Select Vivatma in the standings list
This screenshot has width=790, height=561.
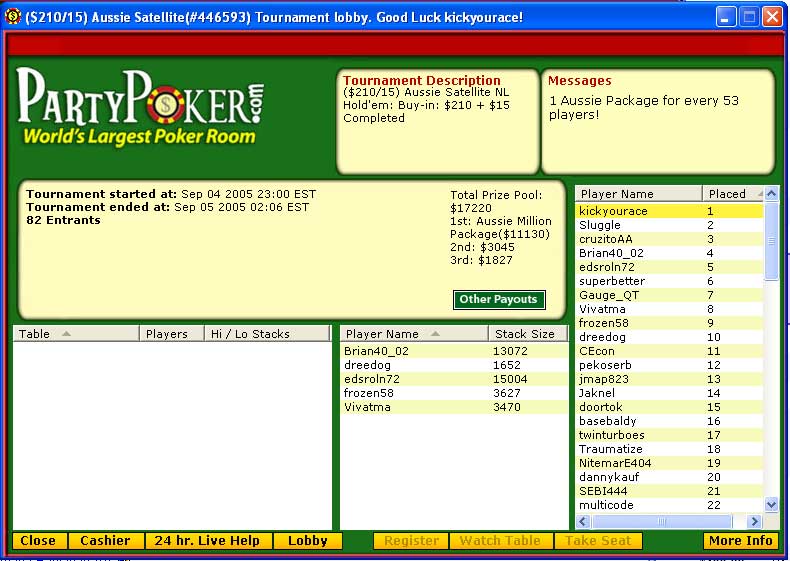point(669,309)
